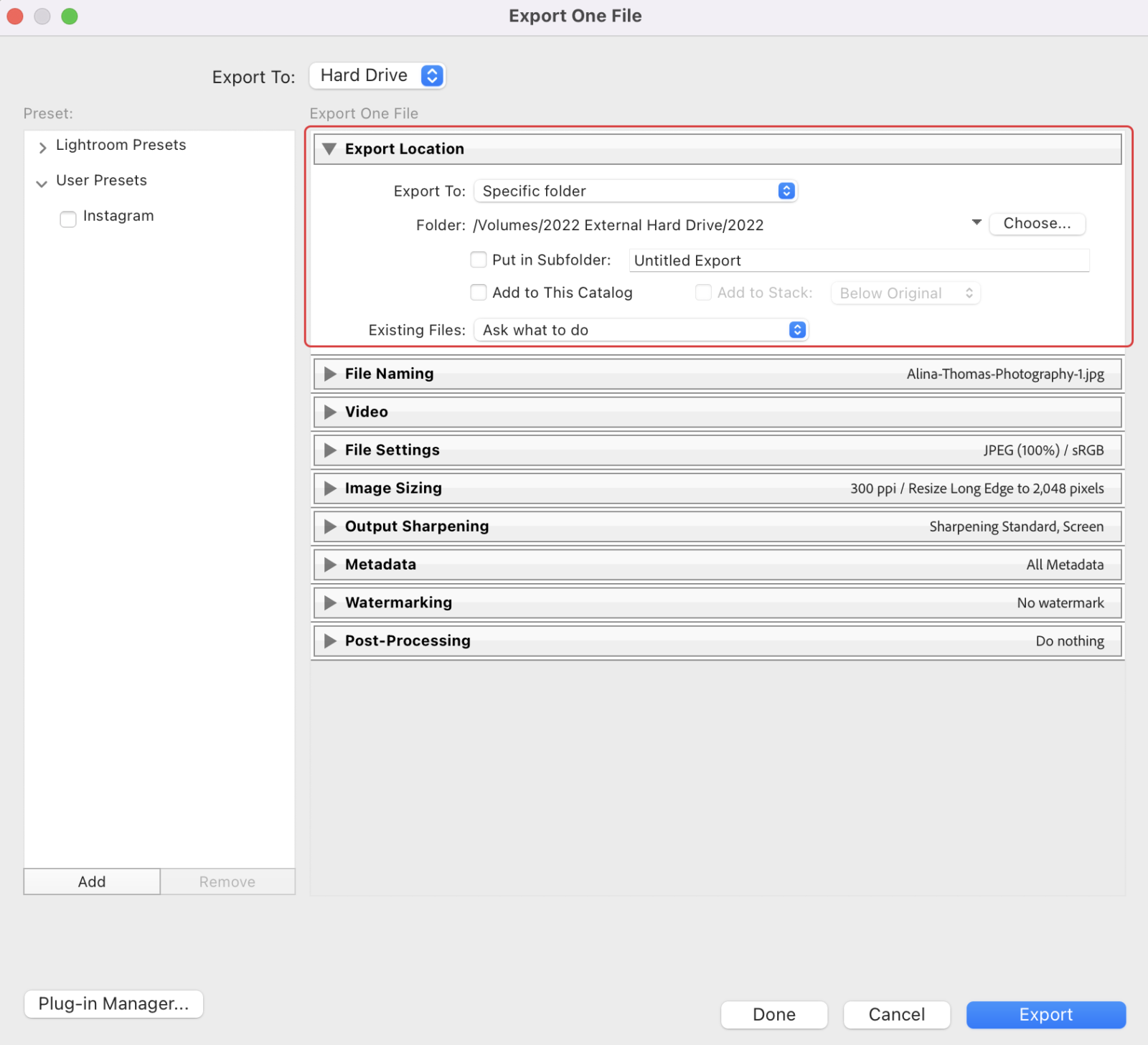Expand the Post-Processing section
Screen dimensions: 1148x1045
click(x=330, y=640)
